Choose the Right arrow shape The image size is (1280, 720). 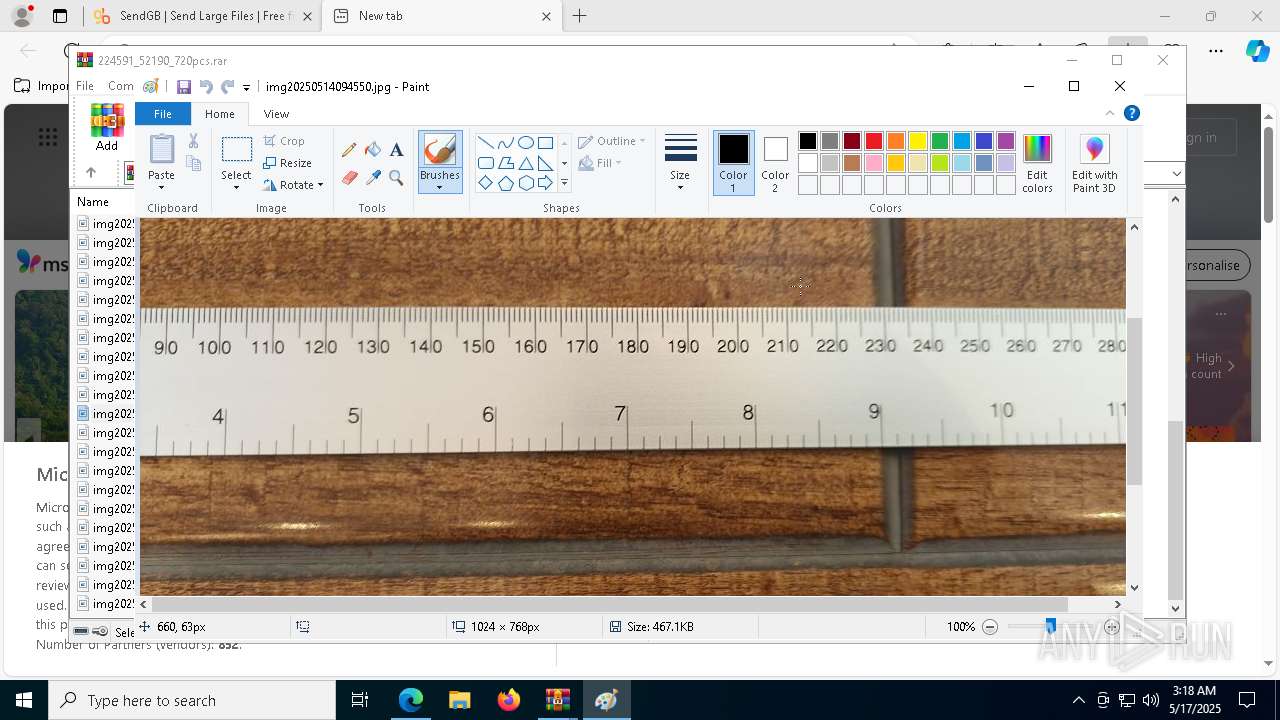(x=545, y=183)
